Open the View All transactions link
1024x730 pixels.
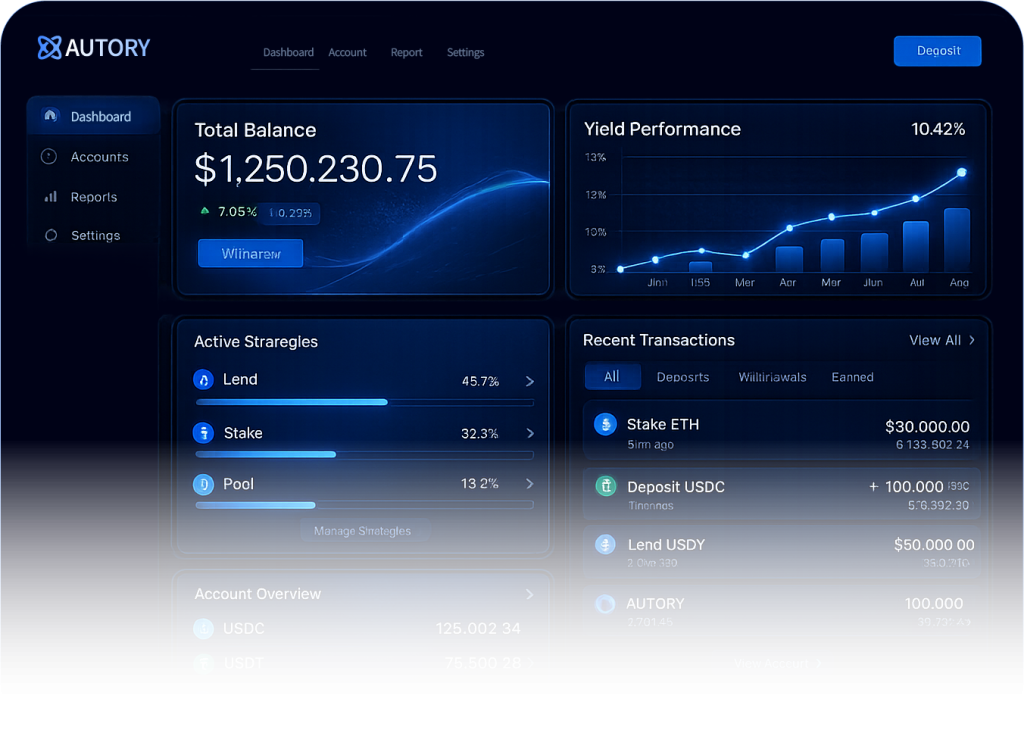pyautogui.click(x=941, y=340)
